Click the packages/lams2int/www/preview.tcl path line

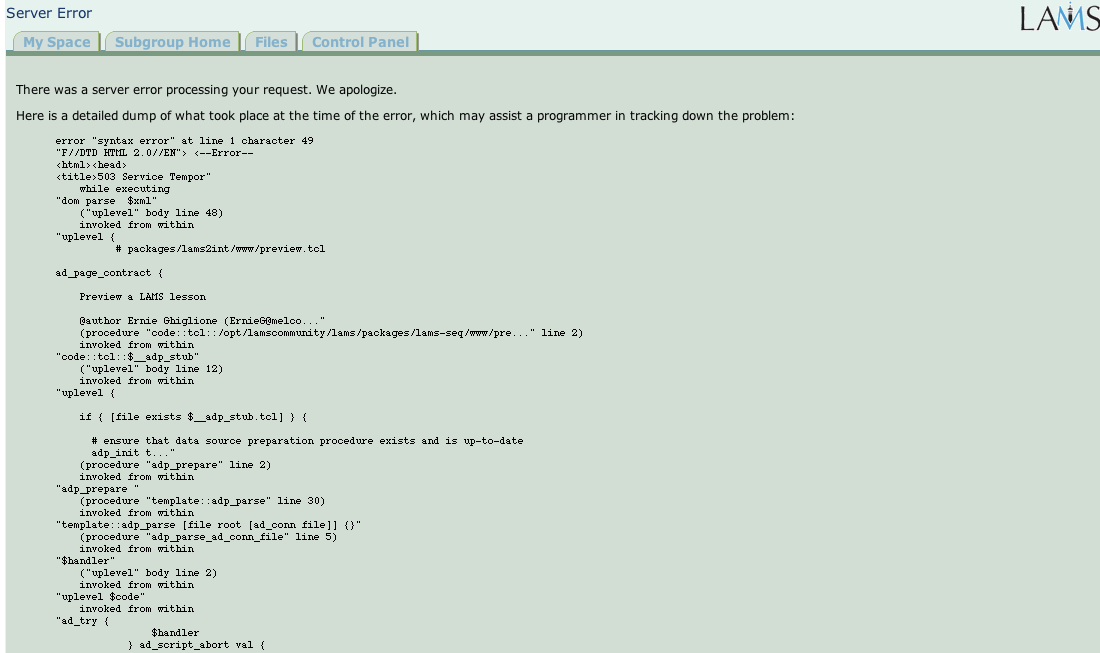220,249
